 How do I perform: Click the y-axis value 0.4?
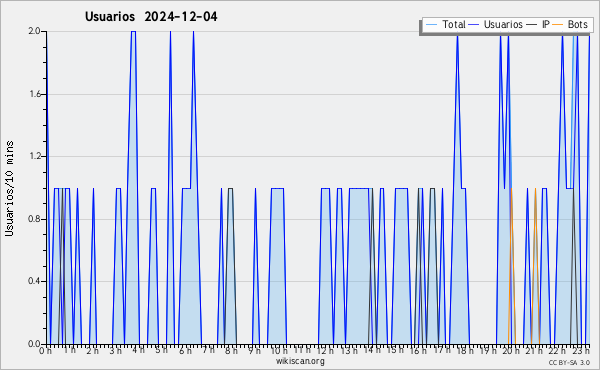coord(34,281)
